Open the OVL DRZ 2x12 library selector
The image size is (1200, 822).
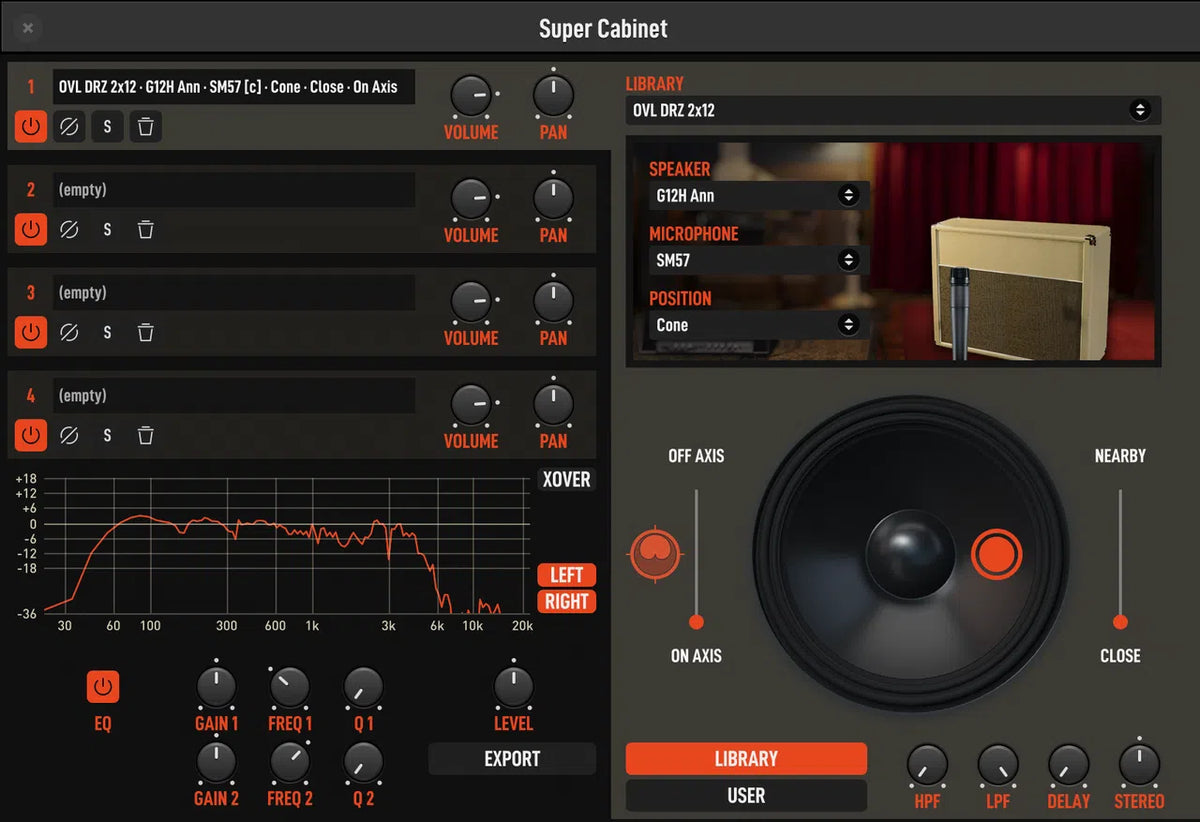(895, 110)
